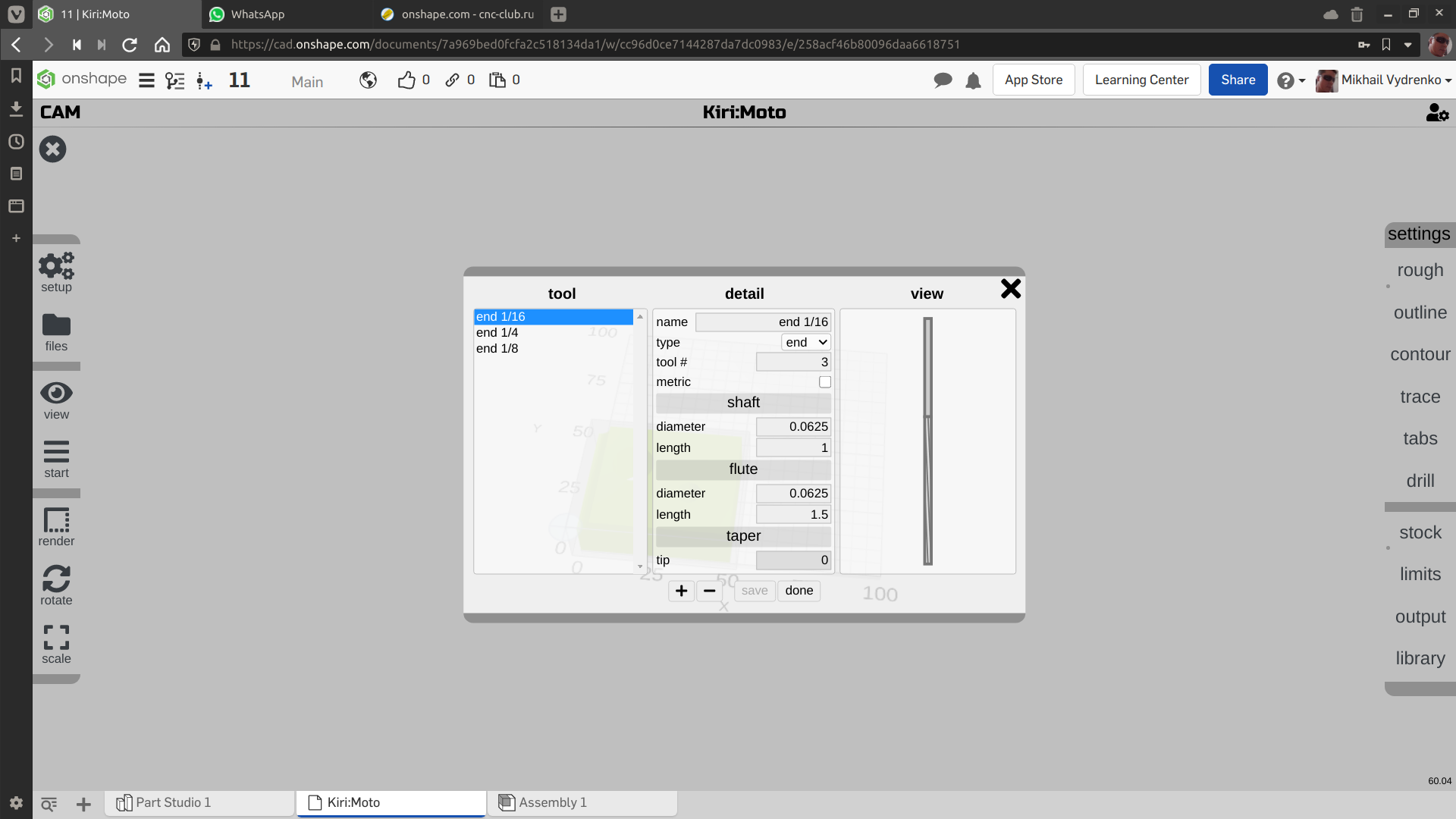Viewport: 1456px width, 819px height.
Task: Click the done button
Action: (799, 591)
